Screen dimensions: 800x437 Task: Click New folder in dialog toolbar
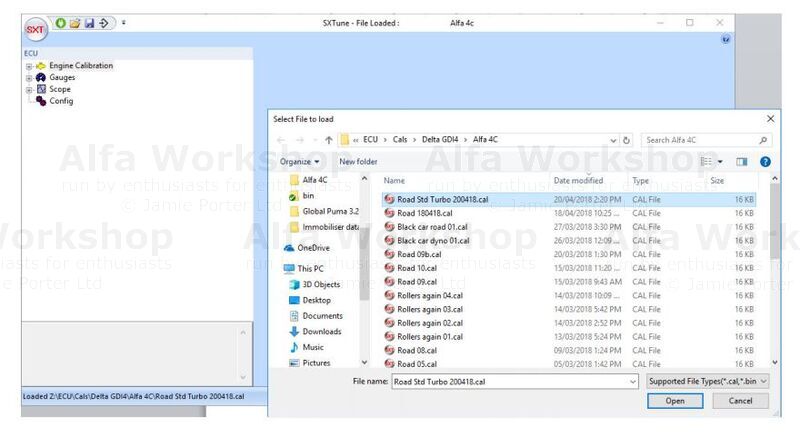coord(358,161)
